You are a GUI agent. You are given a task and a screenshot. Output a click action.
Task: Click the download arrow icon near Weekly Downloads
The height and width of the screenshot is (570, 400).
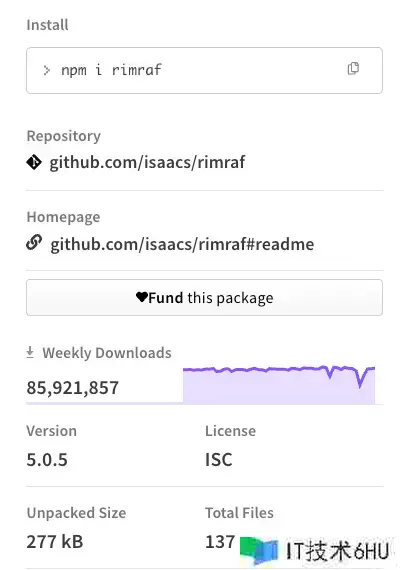coord(30,352)
